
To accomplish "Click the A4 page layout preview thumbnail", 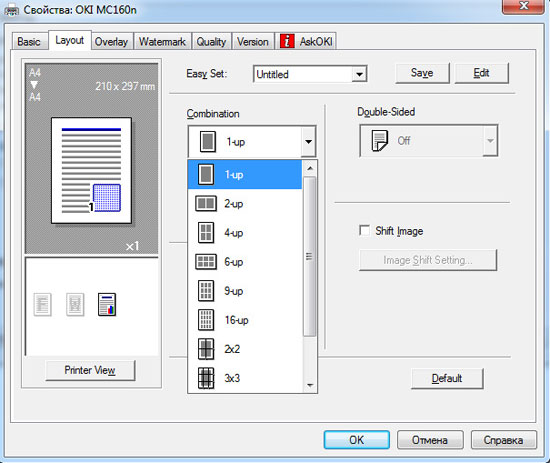I will [91, 170].
